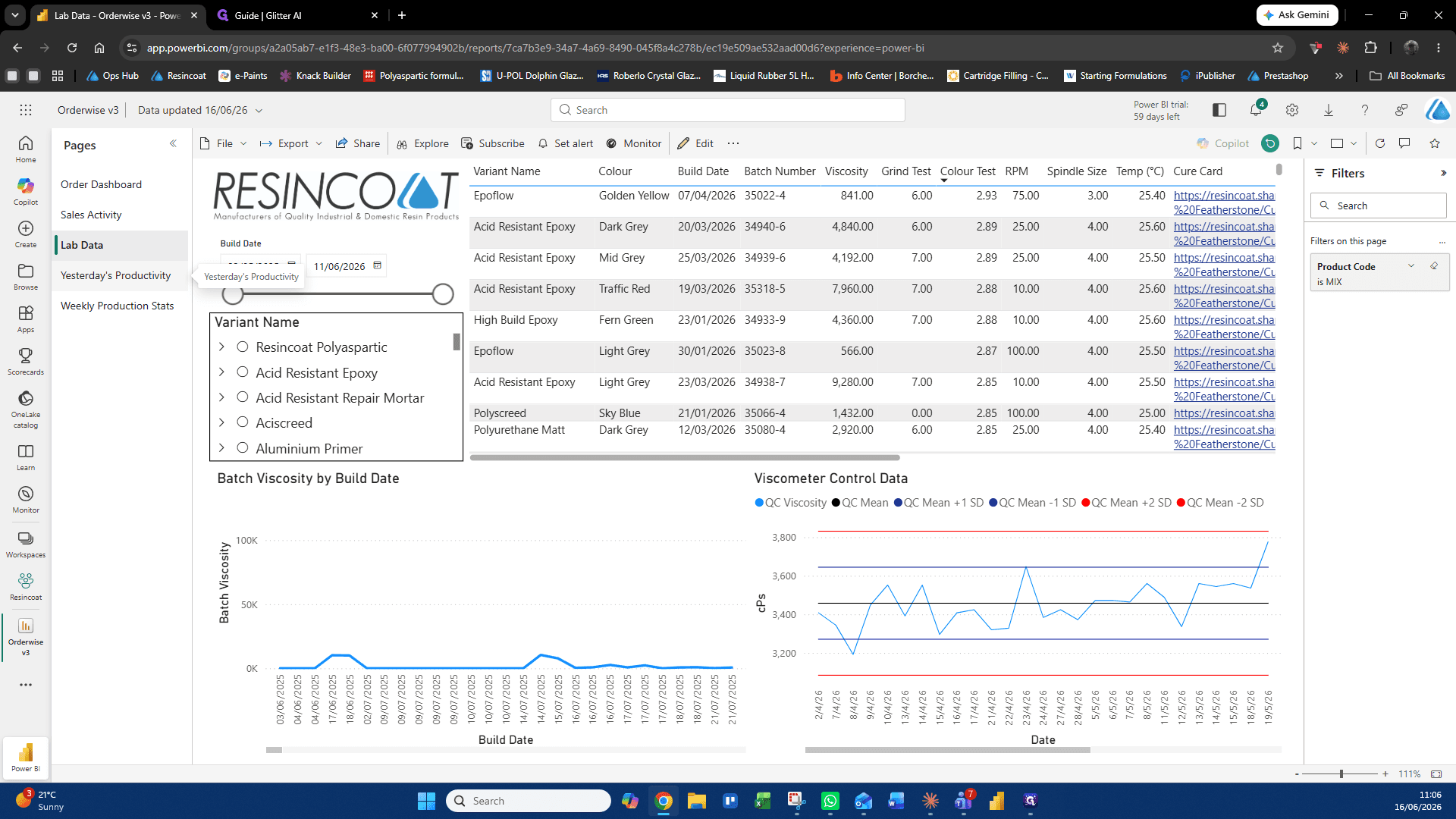Select Aciscreed radio button
Image resolution: width=1456 pixels, height=819 pixels.
click(x=243, y=422)
